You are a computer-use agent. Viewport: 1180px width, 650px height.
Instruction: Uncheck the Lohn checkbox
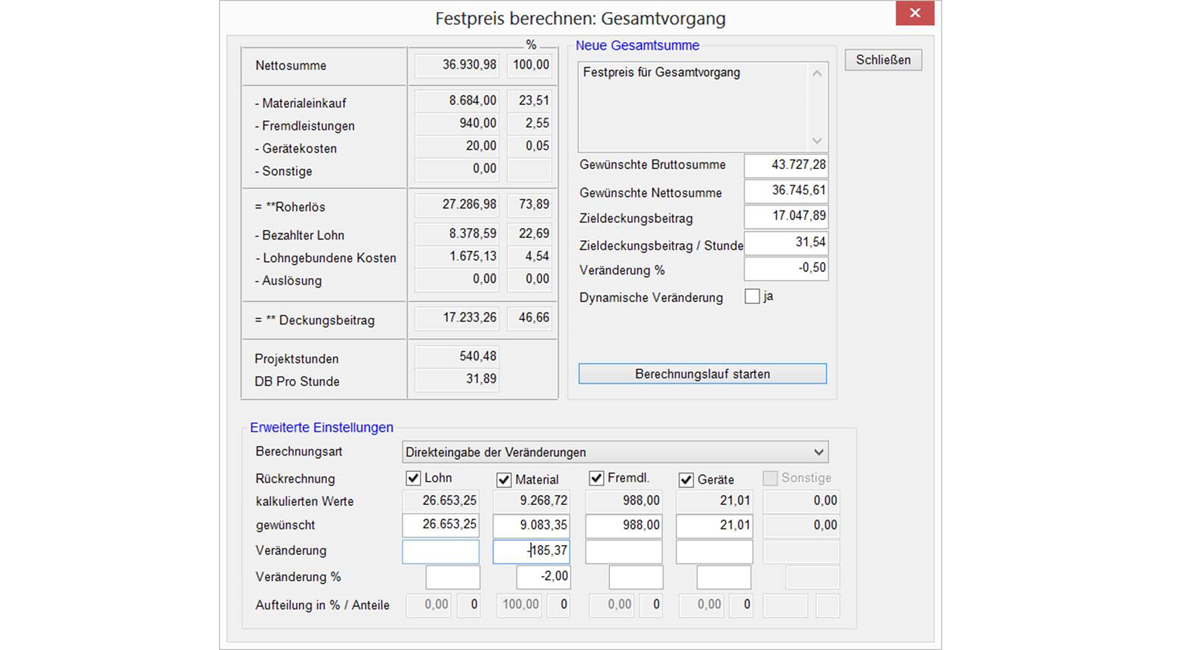[x=413, y=479]
